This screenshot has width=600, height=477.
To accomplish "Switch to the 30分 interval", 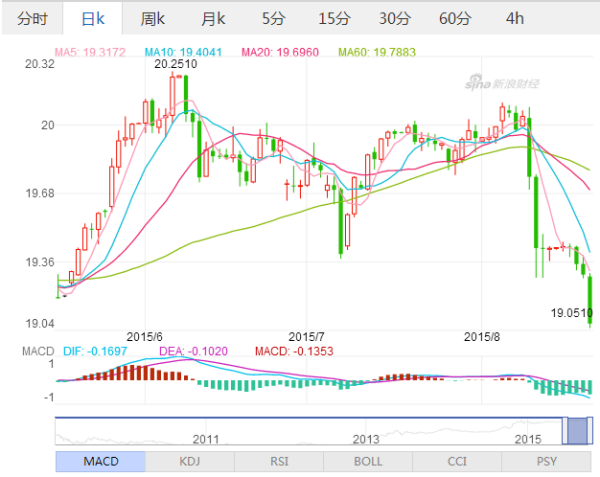I will (x=394, y=18).
